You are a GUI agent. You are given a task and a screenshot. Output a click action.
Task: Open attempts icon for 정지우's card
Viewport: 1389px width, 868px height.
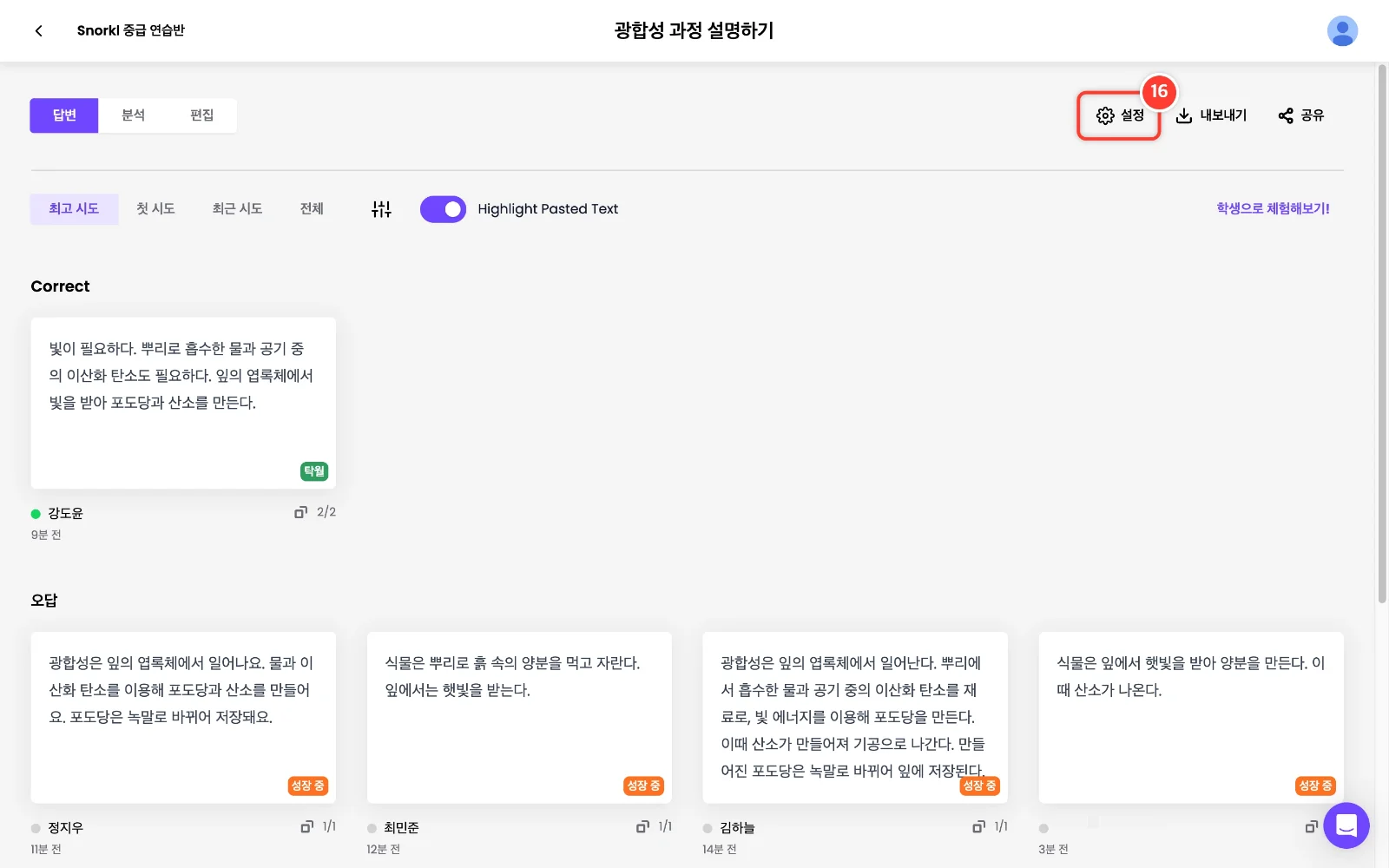[x=306, y=826]
